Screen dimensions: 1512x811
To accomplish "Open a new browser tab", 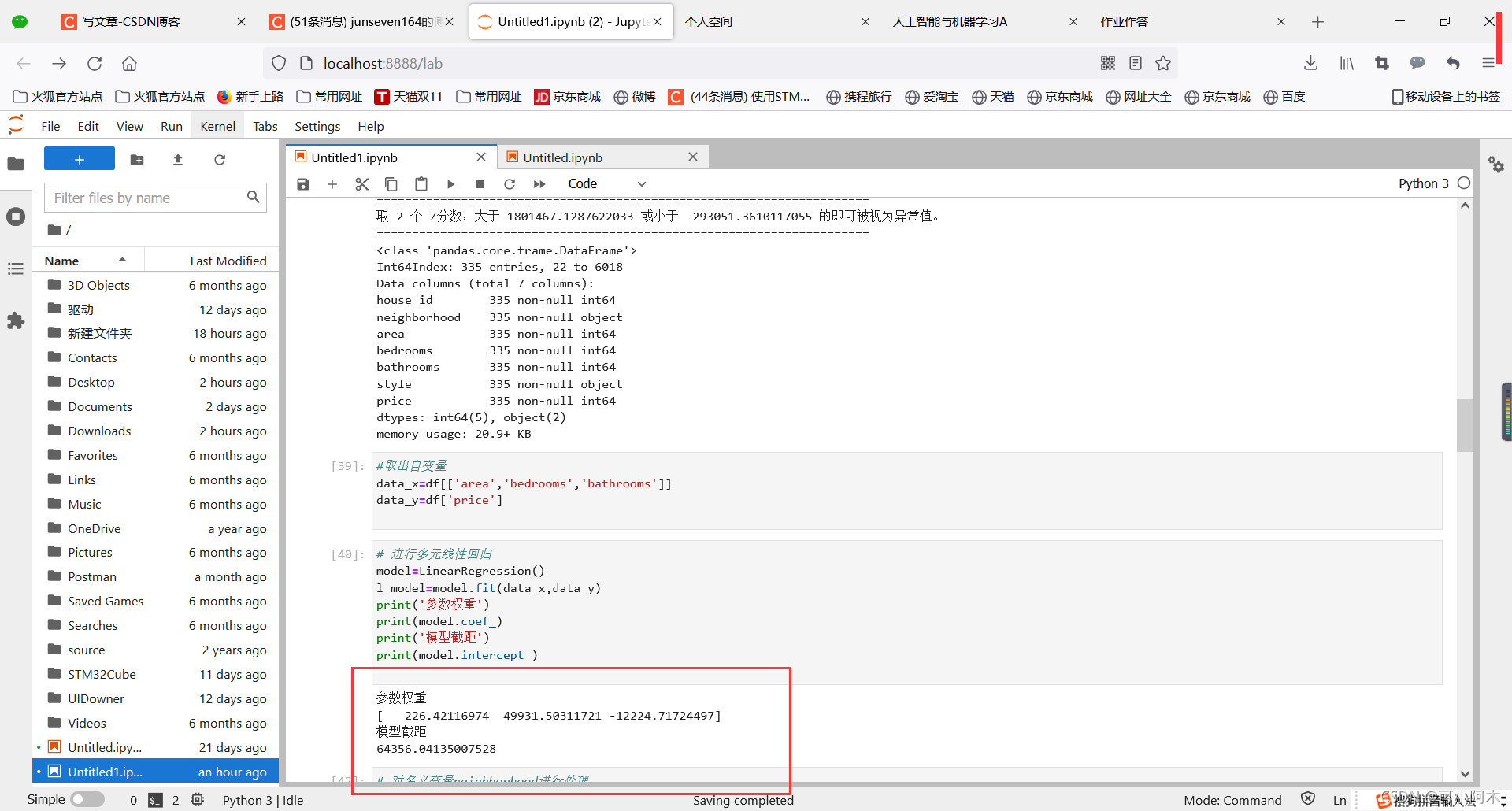I will (1318, 21).
